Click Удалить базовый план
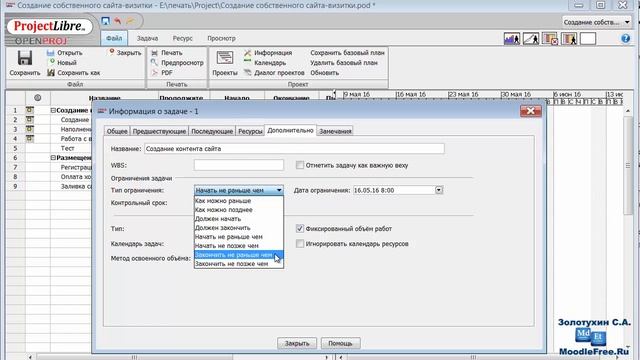Viewport: 640px width, 360px height. point(344,62)
